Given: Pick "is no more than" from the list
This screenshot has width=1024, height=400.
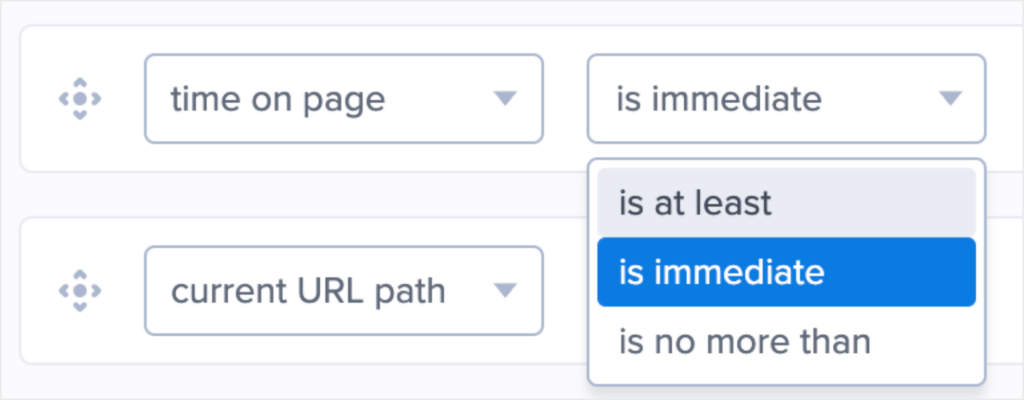Looking at the screenshot, I should pos(744,341).
